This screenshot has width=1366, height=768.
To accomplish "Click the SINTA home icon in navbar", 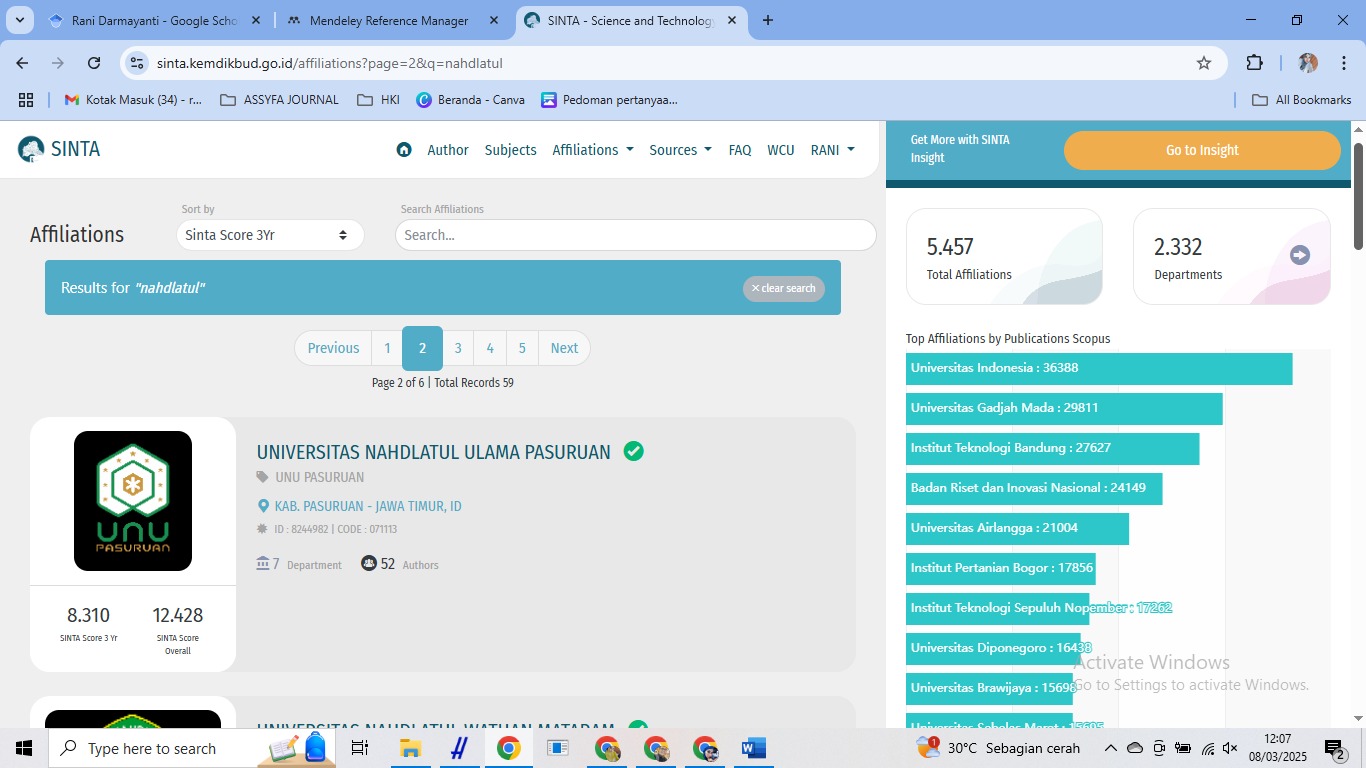I will 404,150.
